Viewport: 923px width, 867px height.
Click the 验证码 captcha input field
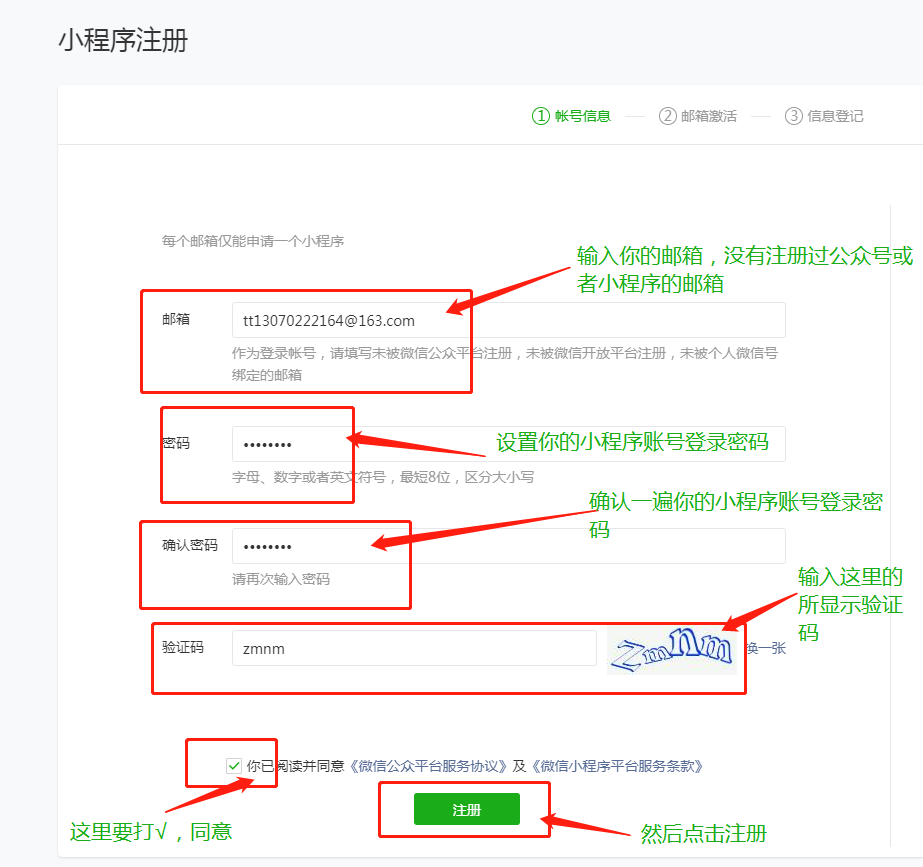pos(414,648)
